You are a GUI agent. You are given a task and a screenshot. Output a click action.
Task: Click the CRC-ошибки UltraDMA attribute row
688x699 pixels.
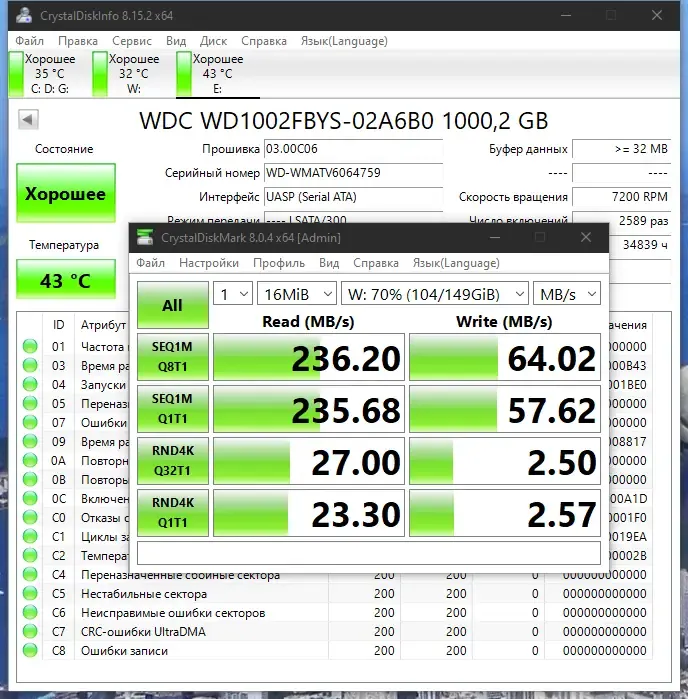335,631
